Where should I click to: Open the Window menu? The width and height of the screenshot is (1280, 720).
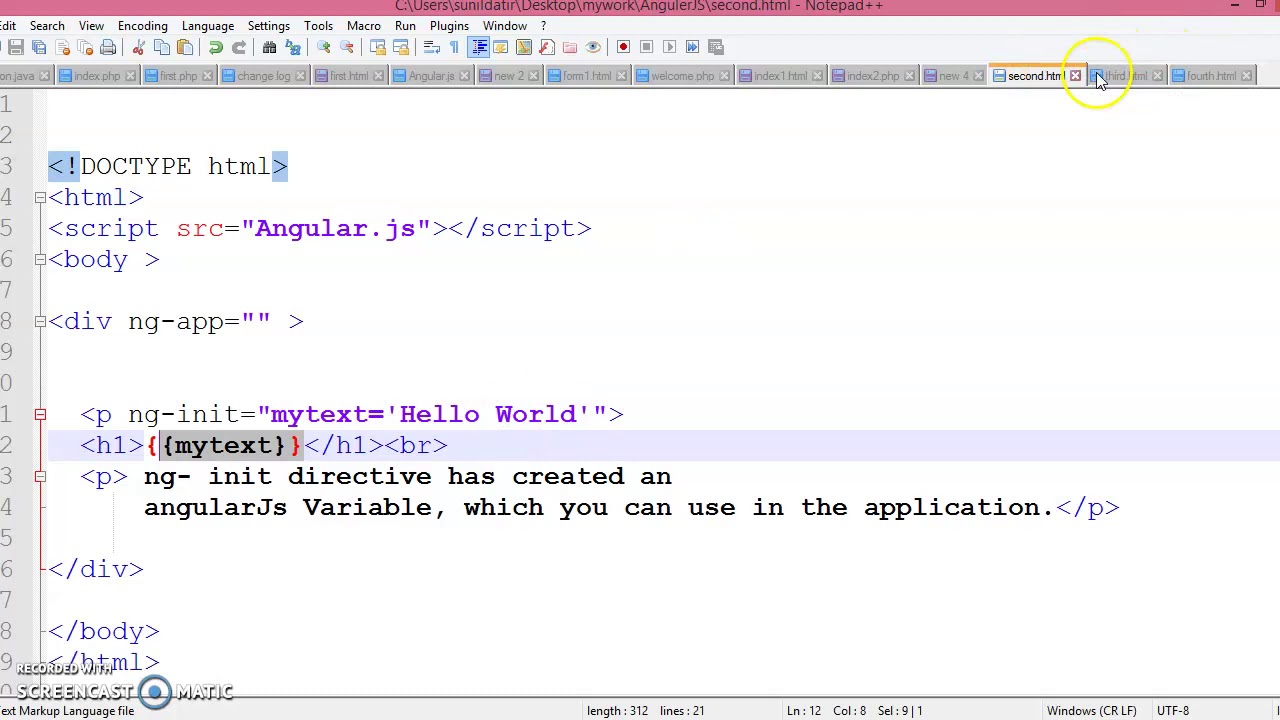pos(505,26)
